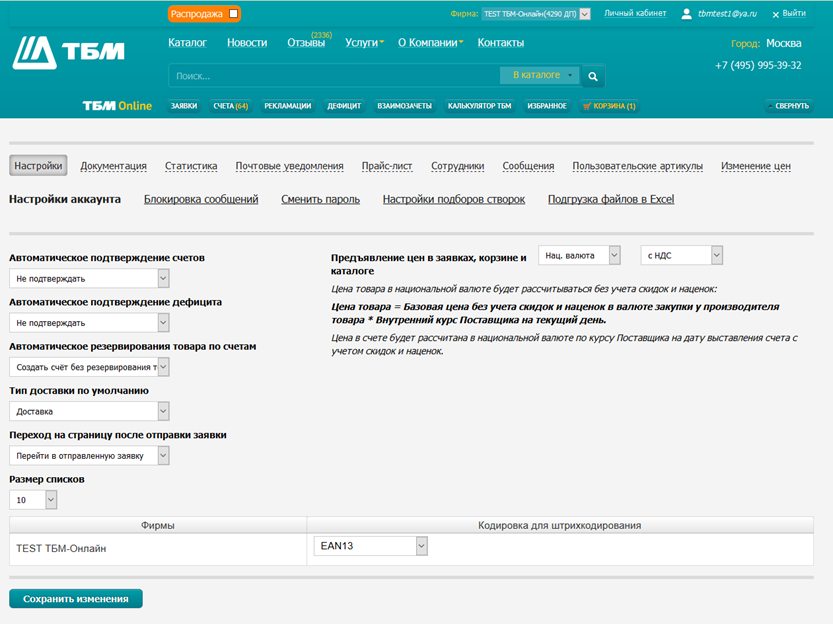Screen dimensions: 833x624
Task: Open the Каталог menu
Action: 187,42
